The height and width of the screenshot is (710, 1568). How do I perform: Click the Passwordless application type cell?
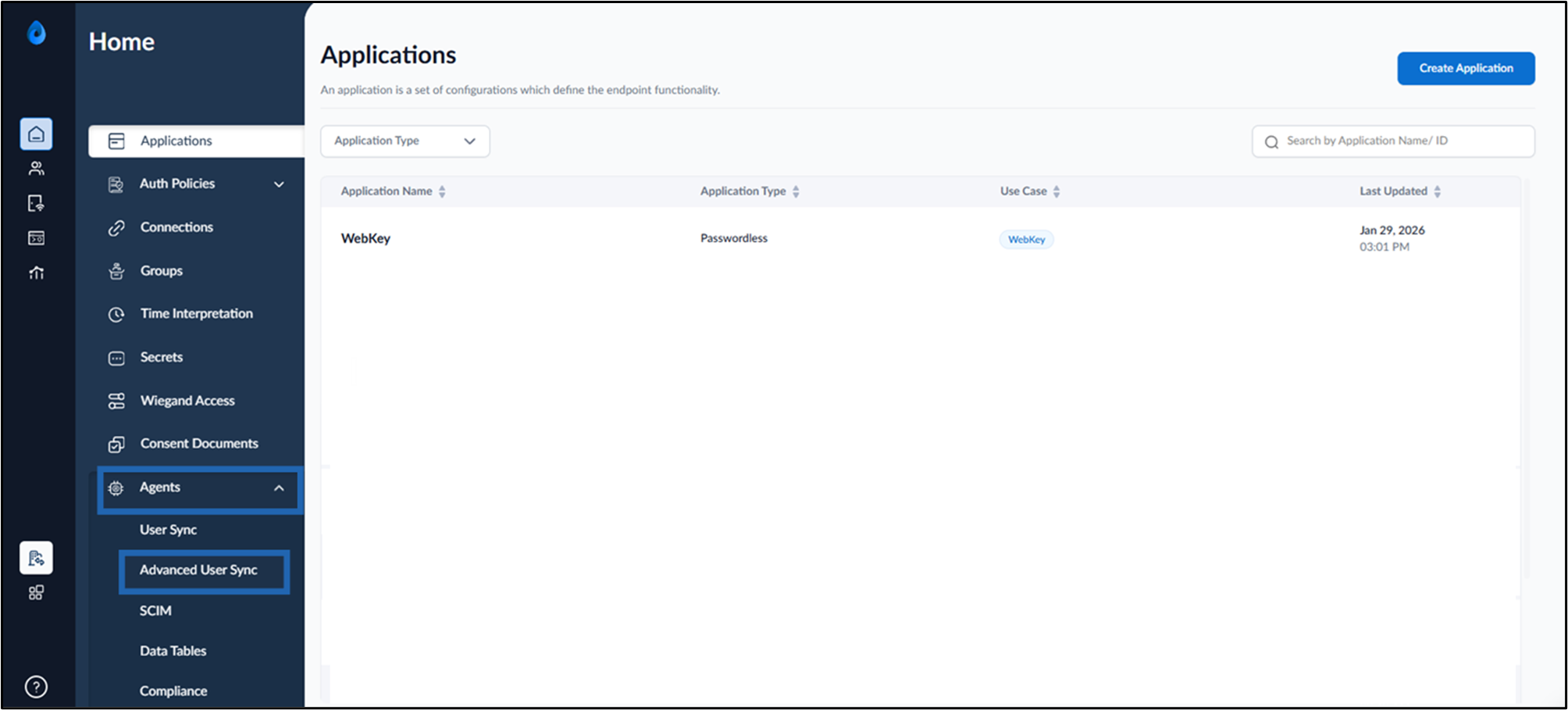coord(734,238)
